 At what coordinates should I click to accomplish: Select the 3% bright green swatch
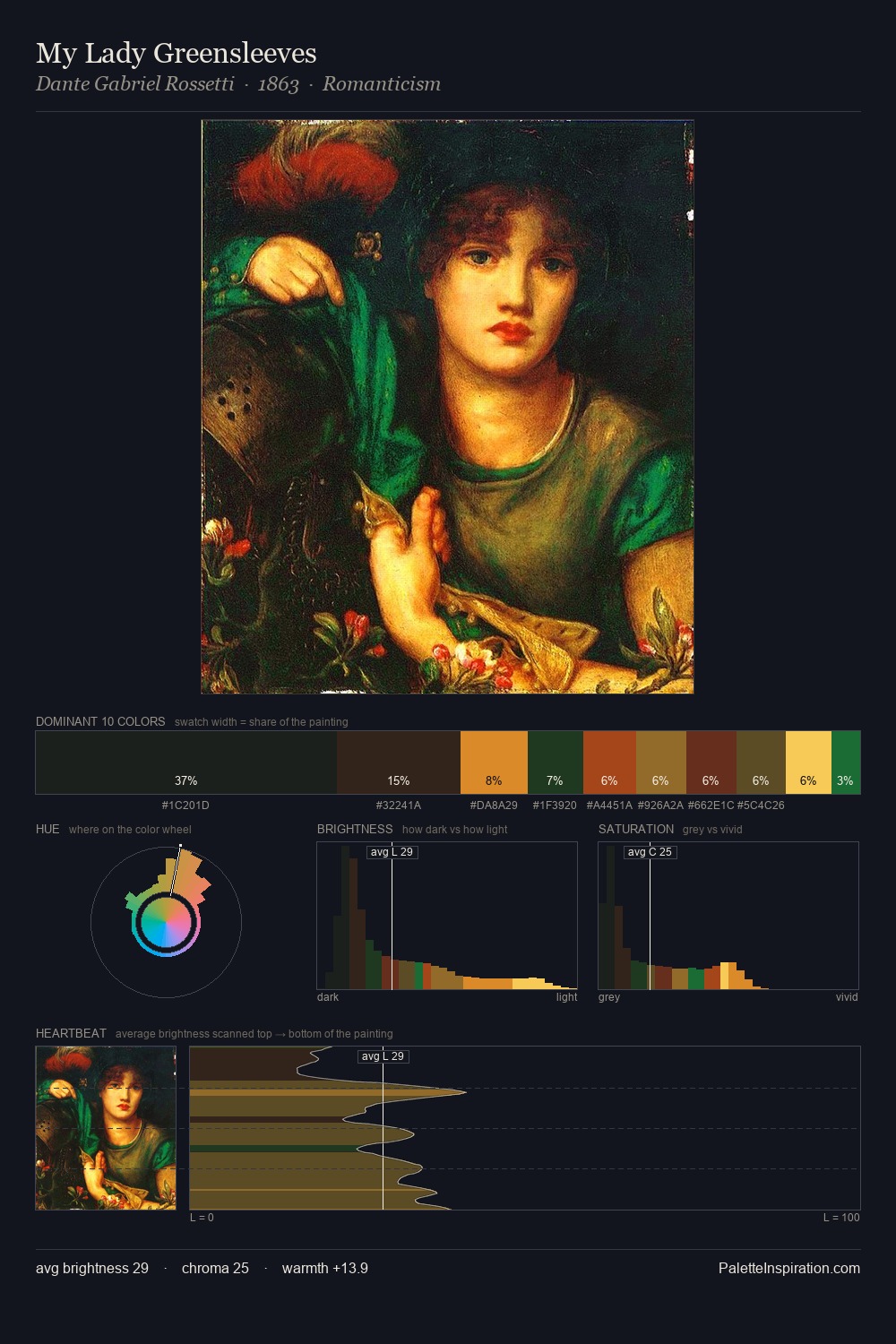846,762
